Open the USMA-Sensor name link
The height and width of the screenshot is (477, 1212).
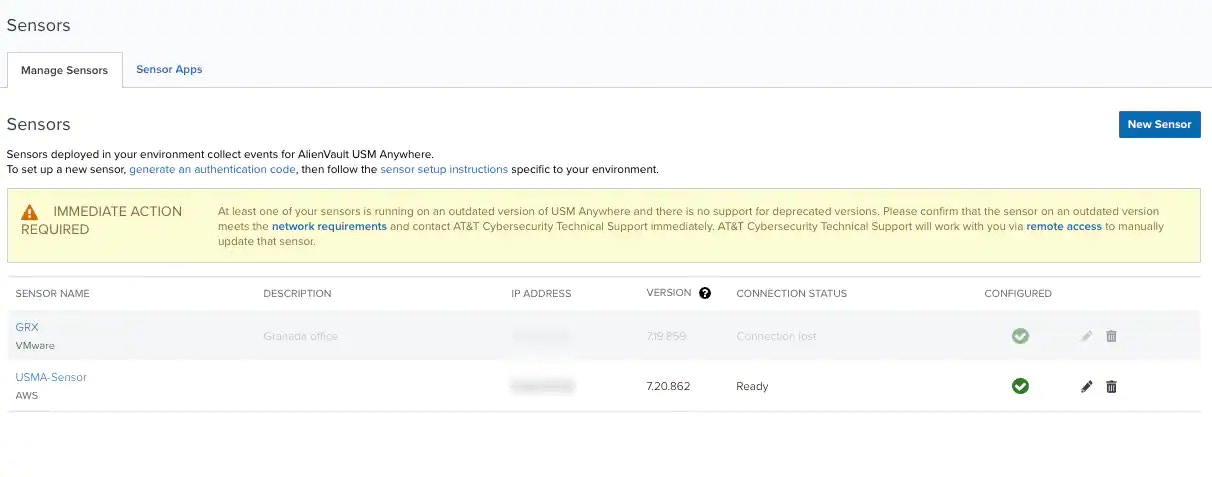[x=51, y=377]
